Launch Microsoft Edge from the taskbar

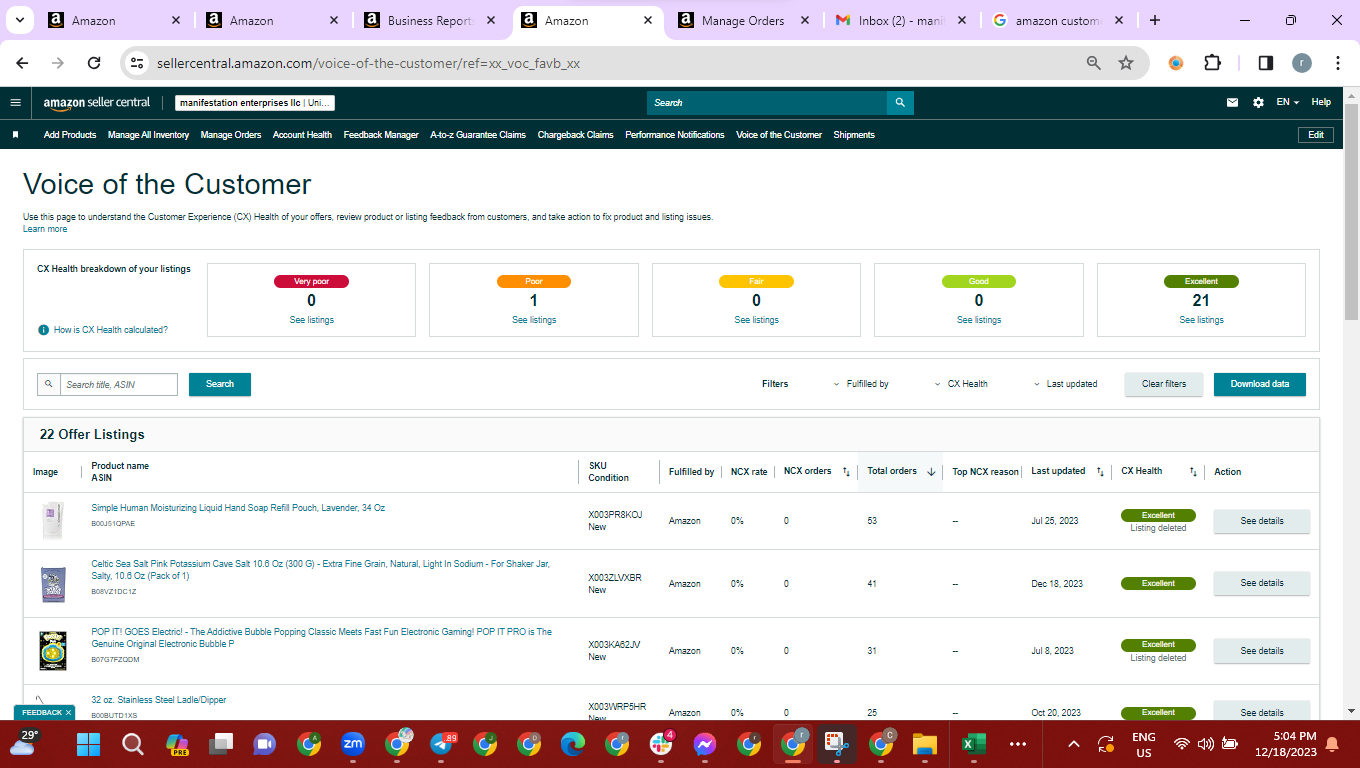coord(573,744)
